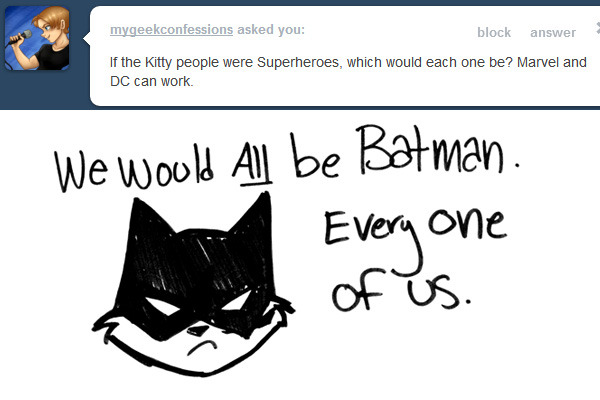Select the question text about Kitty people
Screen dimensions: 600x400
pos(348,72)
